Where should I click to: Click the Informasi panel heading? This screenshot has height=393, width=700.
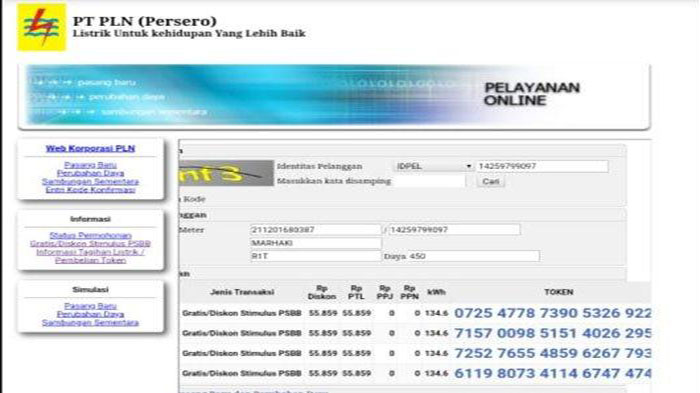tap(90, 219)
